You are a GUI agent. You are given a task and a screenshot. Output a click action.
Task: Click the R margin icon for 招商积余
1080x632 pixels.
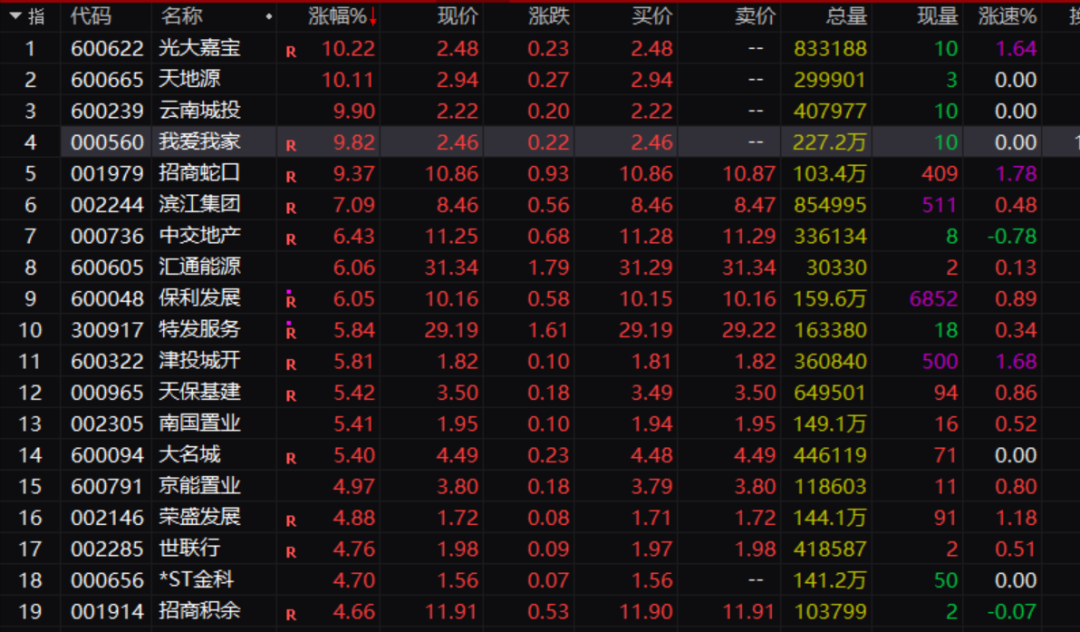[291, 614]
